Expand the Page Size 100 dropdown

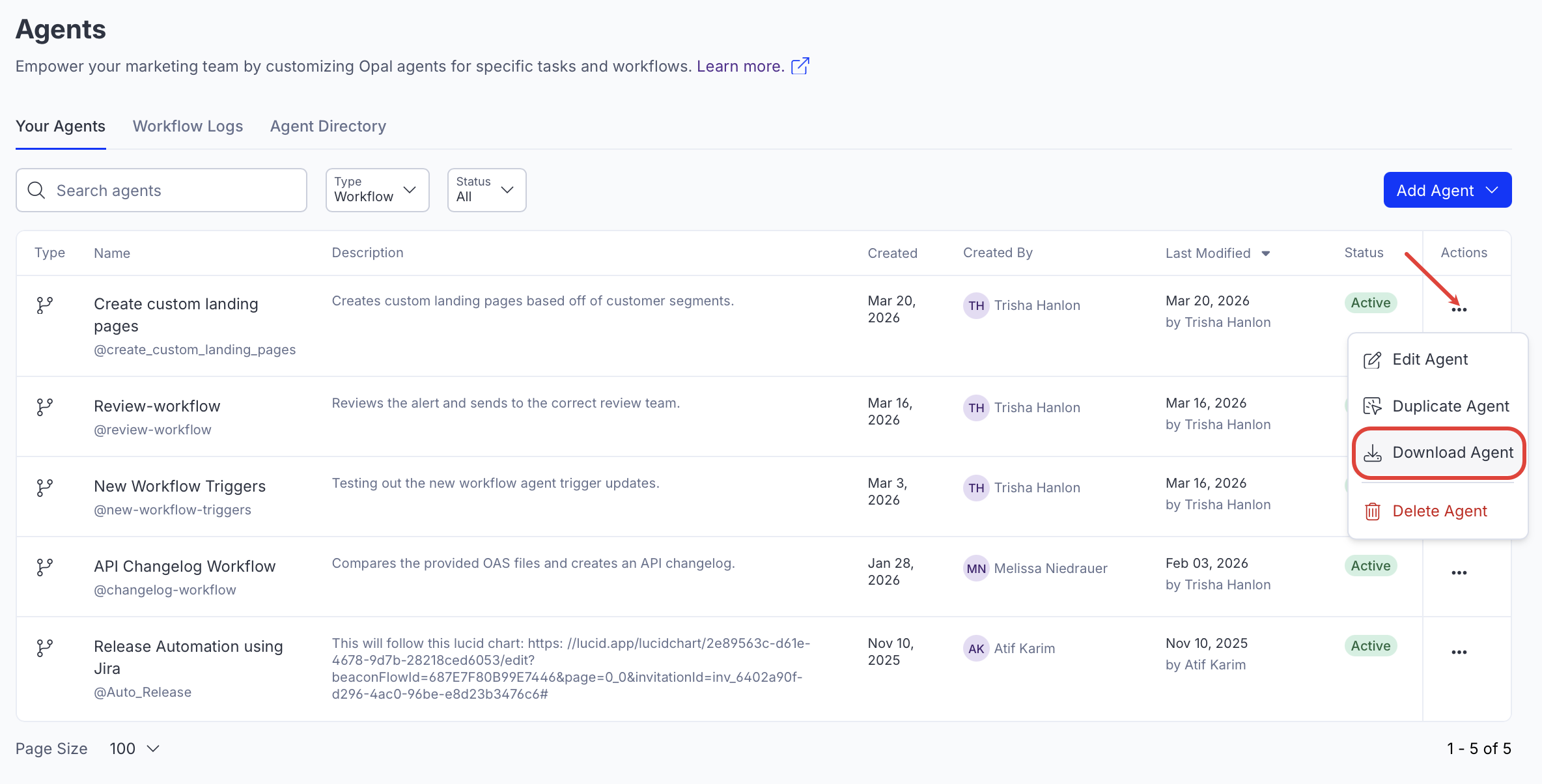pyautogui.click(x=135, y=749)
